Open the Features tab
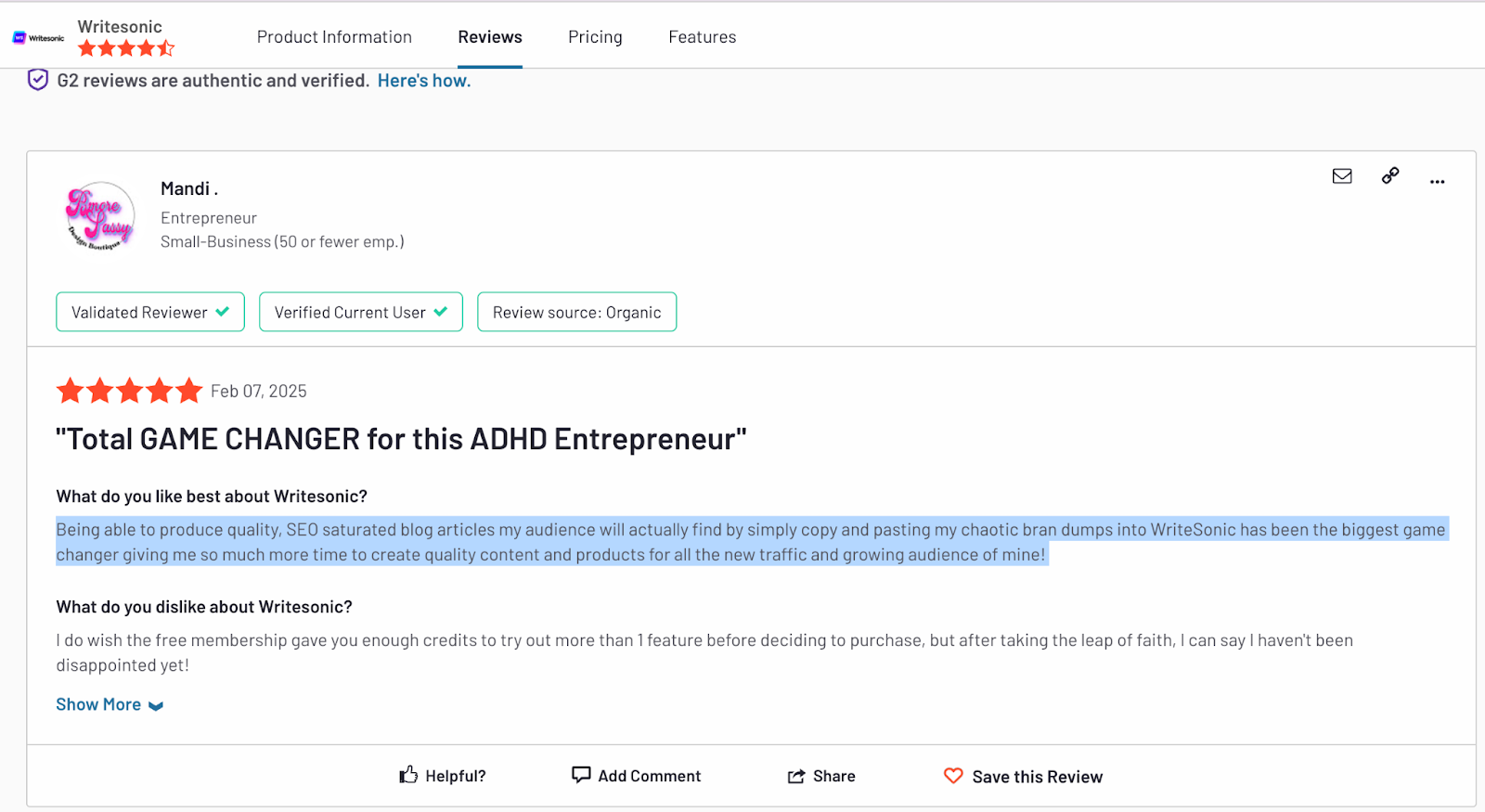1485x812 pixels. 703,37
